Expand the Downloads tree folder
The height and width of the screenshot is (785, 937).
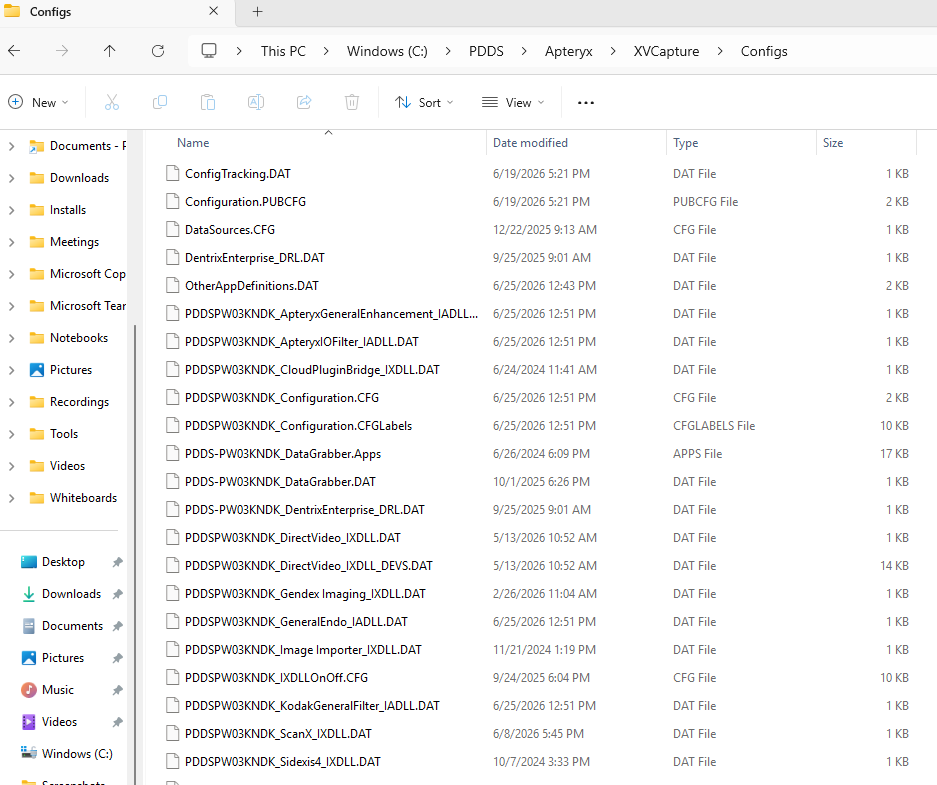pos(11,178)
